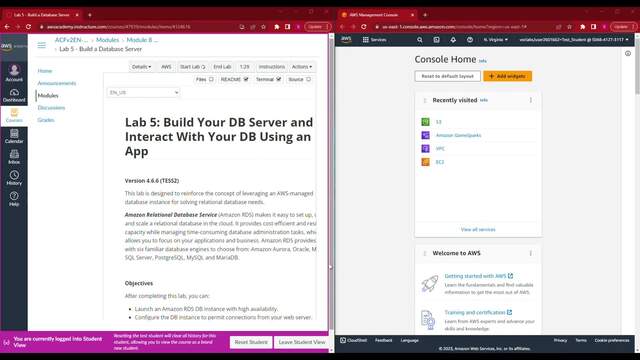Open the EN_US language dropdown
This screenshot has width=640, height=360.
pyautogui.click(x=143, y=93)
